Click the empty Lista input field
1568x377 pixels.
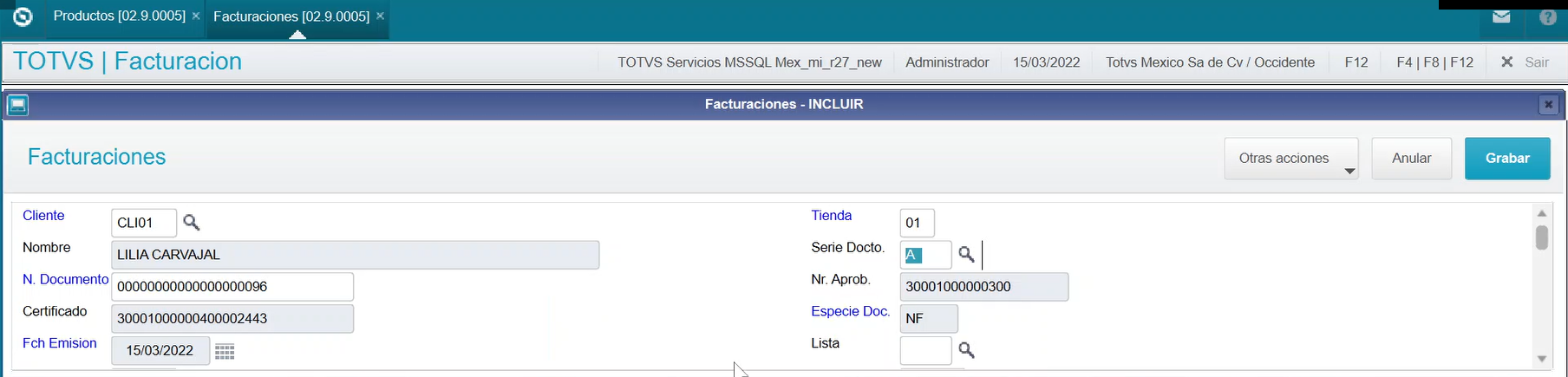tap(925, 350)
